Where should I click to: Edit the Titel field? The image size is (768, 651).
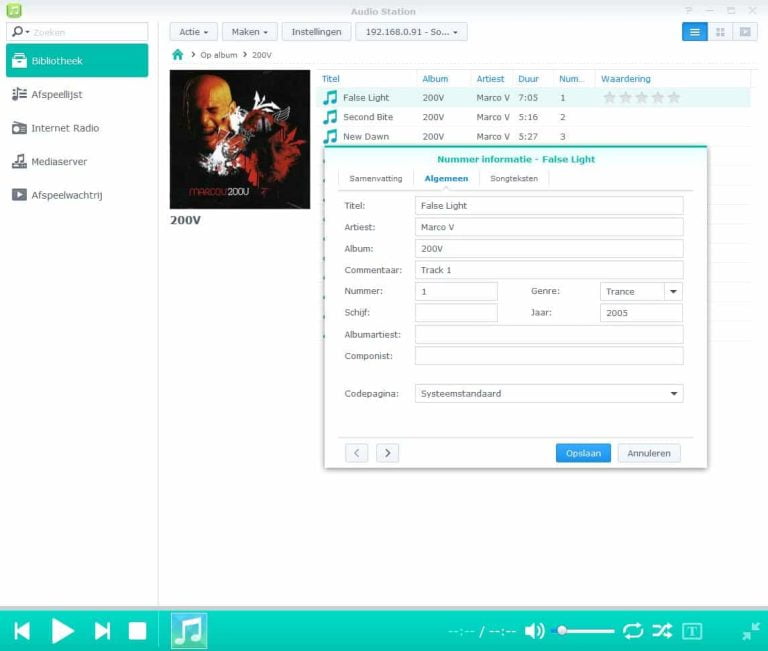tap(549, 206)
